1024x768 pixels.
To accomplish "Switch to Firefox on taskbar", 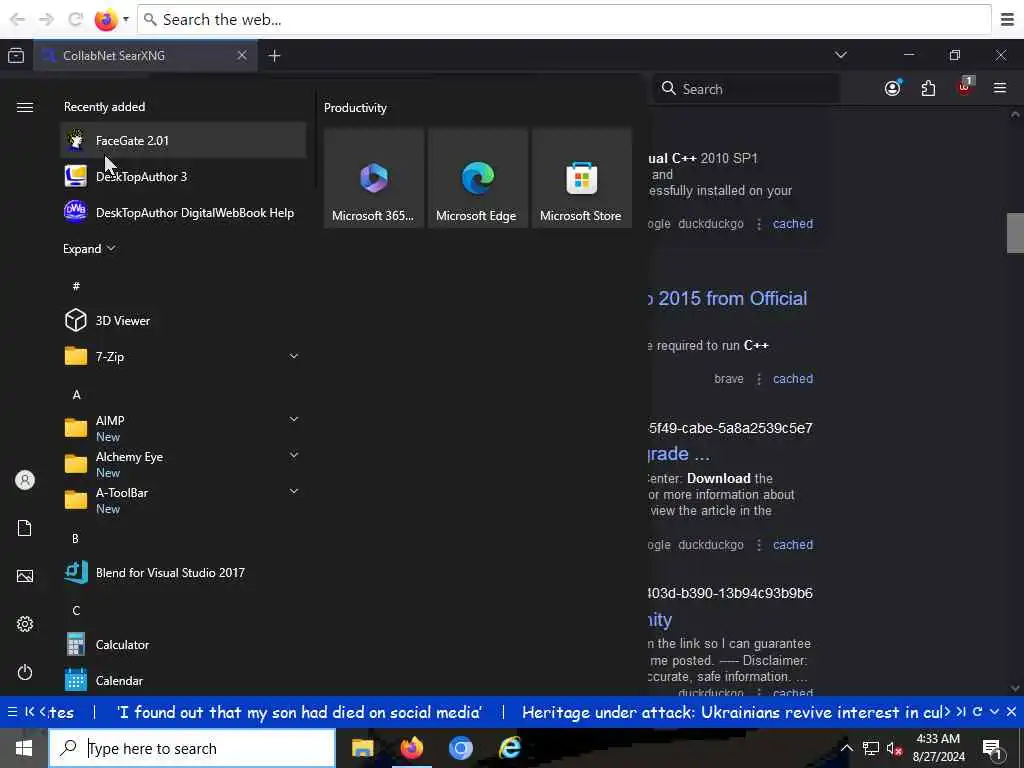I will coord(412,748).
